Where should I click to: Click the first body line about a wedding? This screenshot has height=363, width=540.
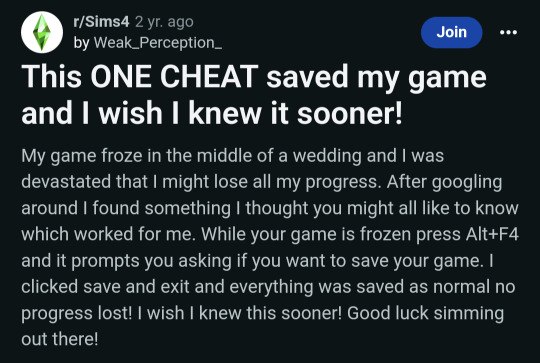pyautogui.click(x=232, y=156)
